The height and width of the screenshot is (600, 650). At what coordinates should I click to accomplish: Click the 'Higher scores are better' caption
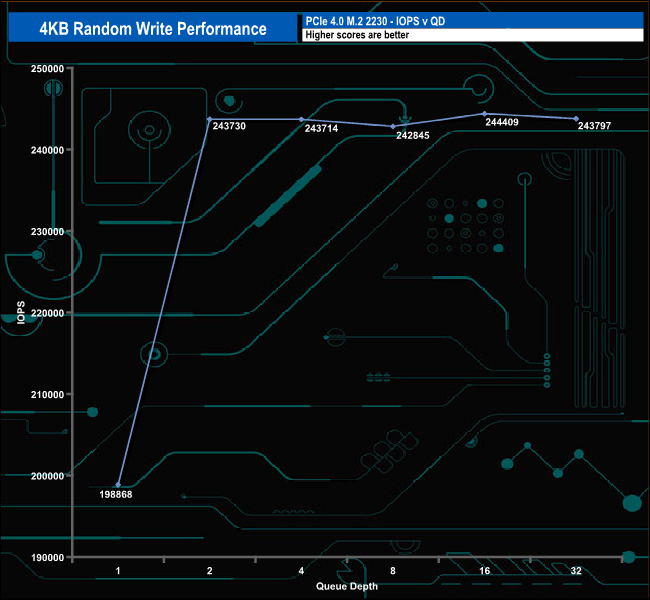pos(357,35)
